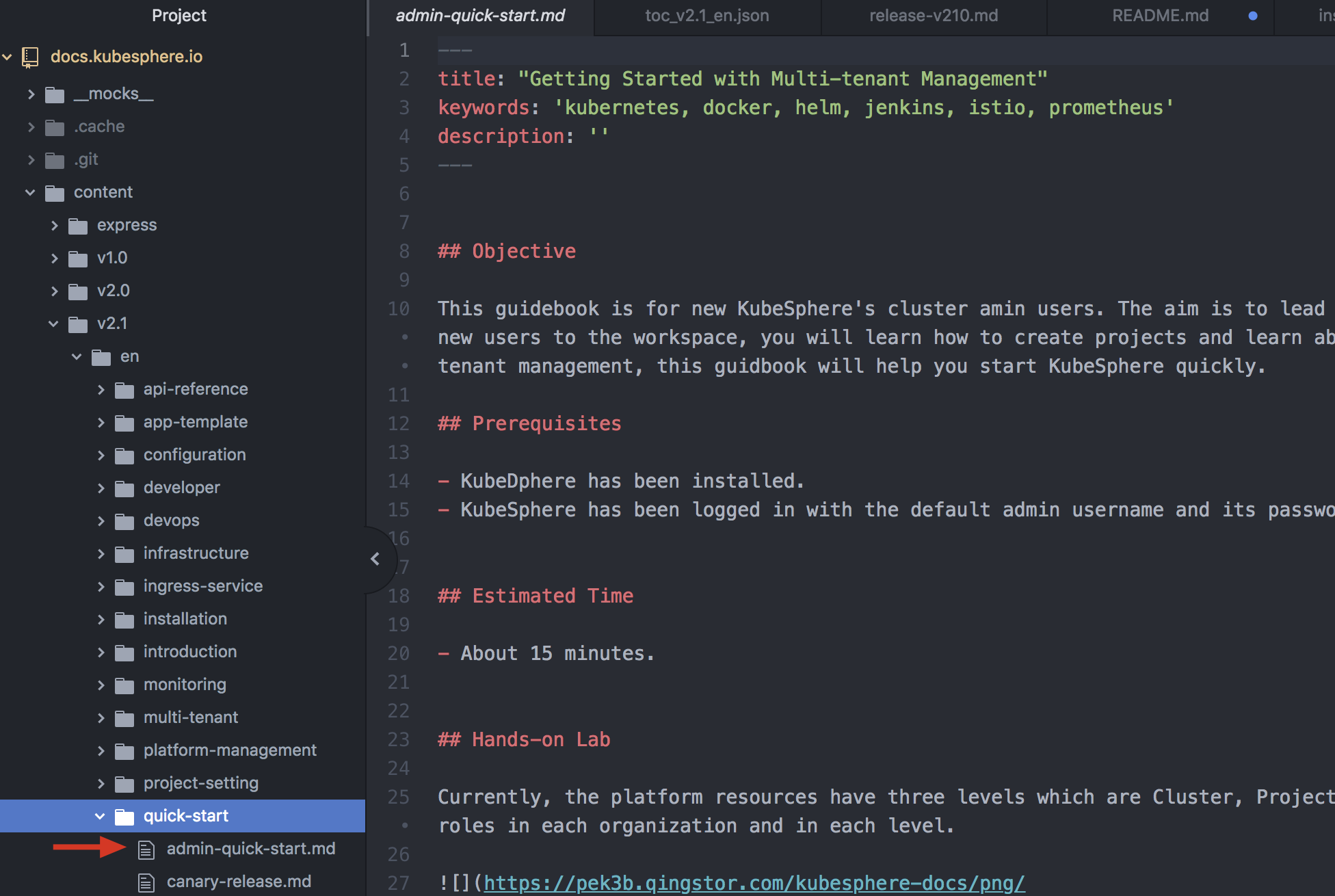Click the devops folder icon
Viewport: 1335px width, 896px height.
tap(124, 522)
